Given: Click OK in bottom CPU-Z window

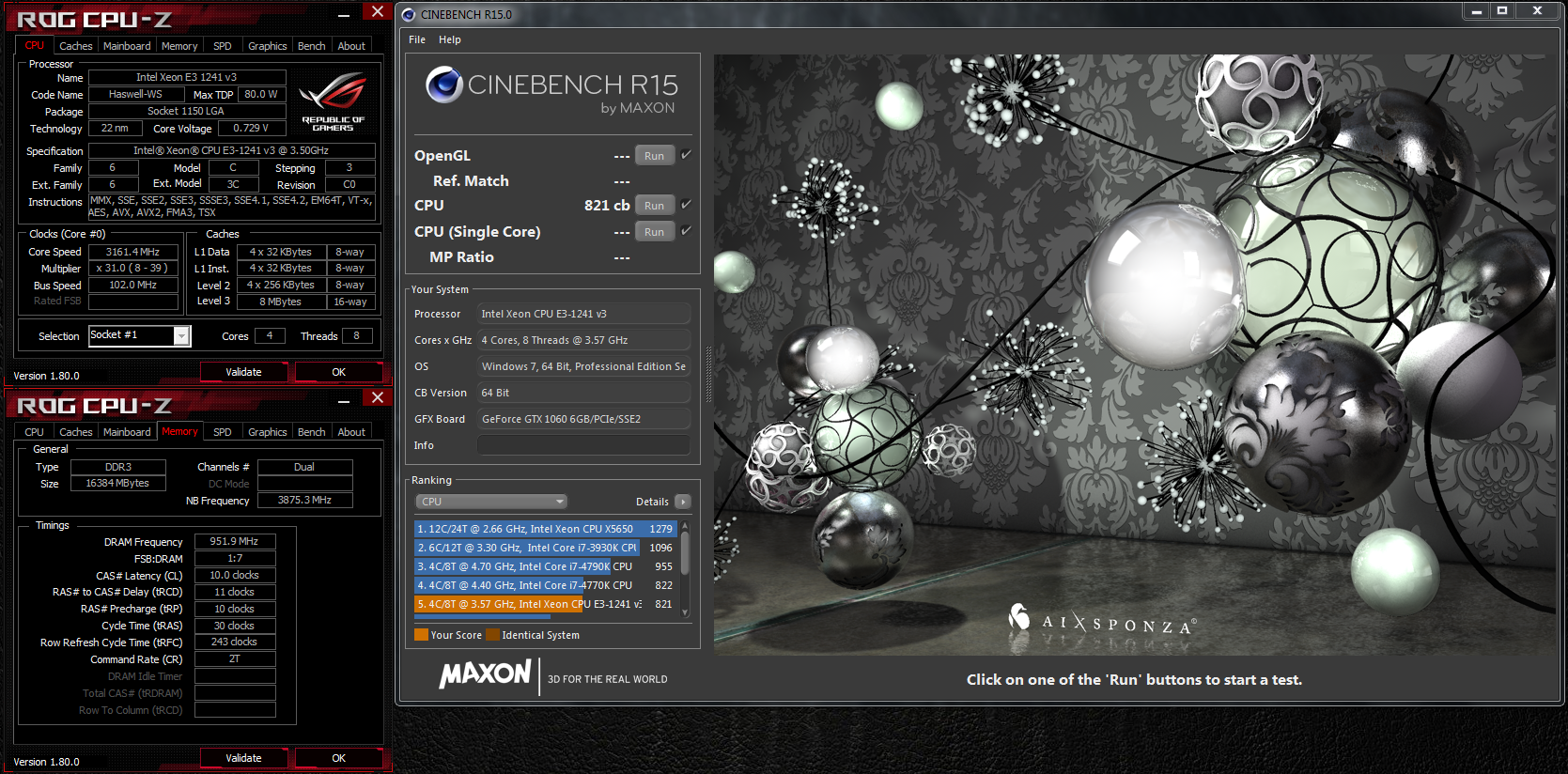Looking at the screenshot, I should click(339, 758).
